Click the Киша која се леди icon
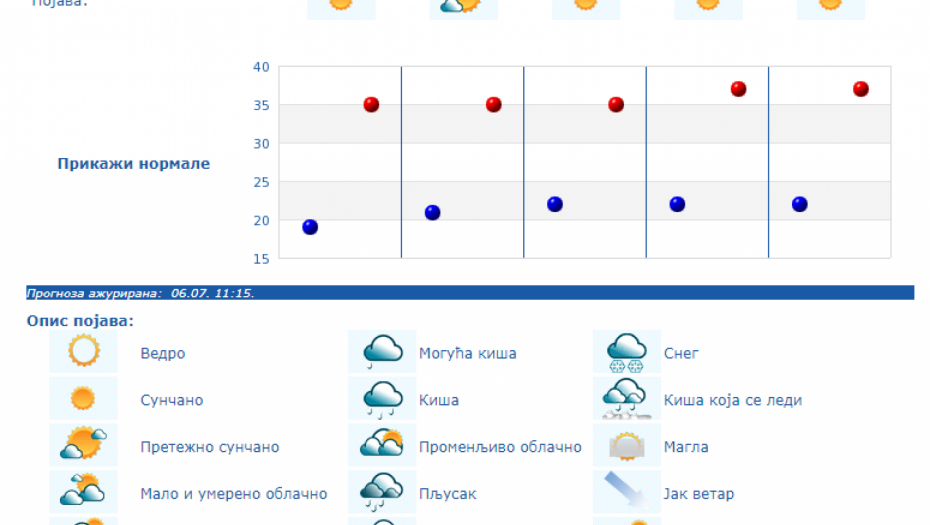Screen dimensions: 930x525 (627, 399)
